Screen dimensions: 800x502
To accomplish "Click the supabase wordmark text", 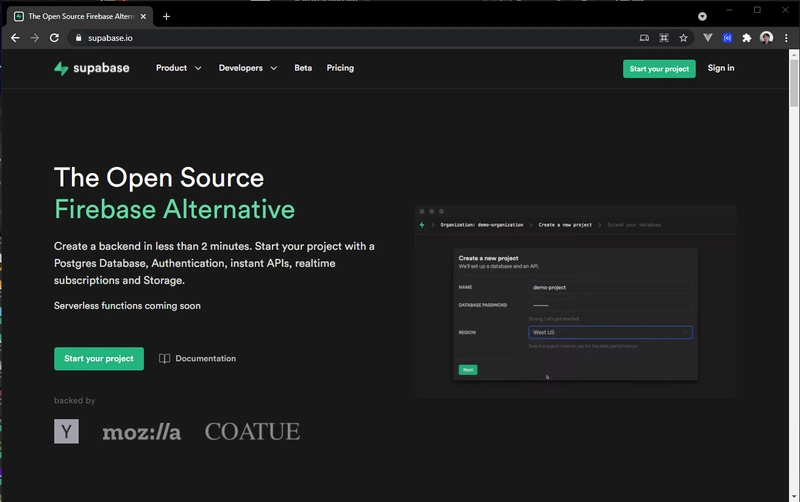I will tap(101, 68).
